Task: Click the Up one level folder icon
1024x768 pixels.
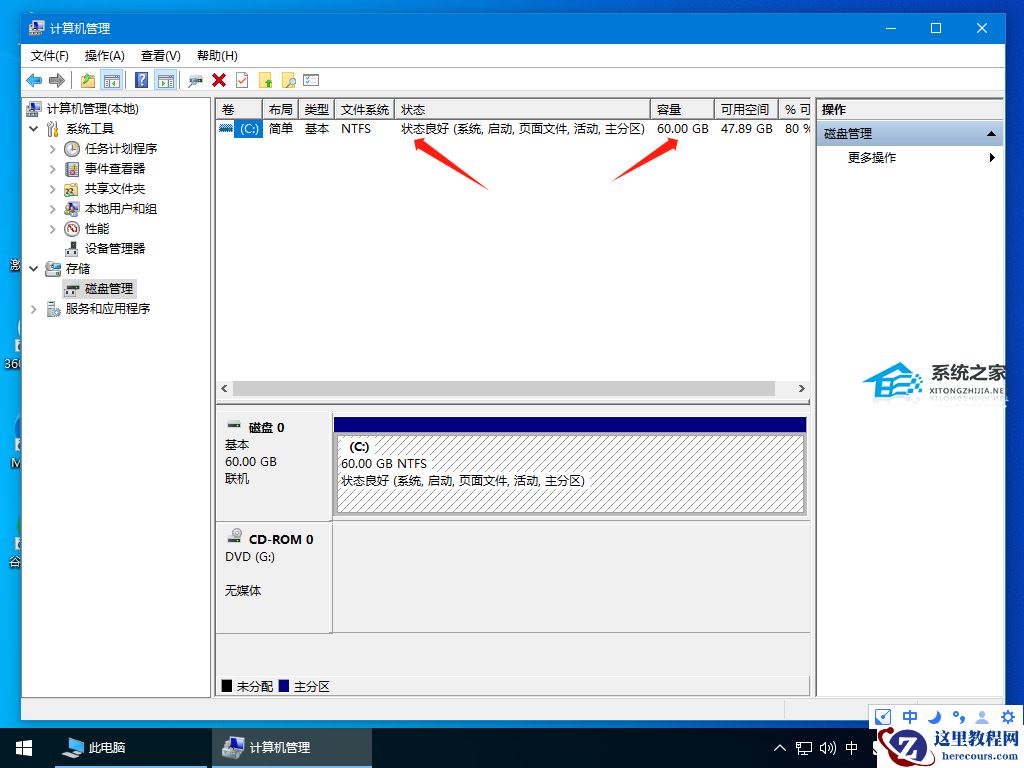Action: click(x=88, y=80)
